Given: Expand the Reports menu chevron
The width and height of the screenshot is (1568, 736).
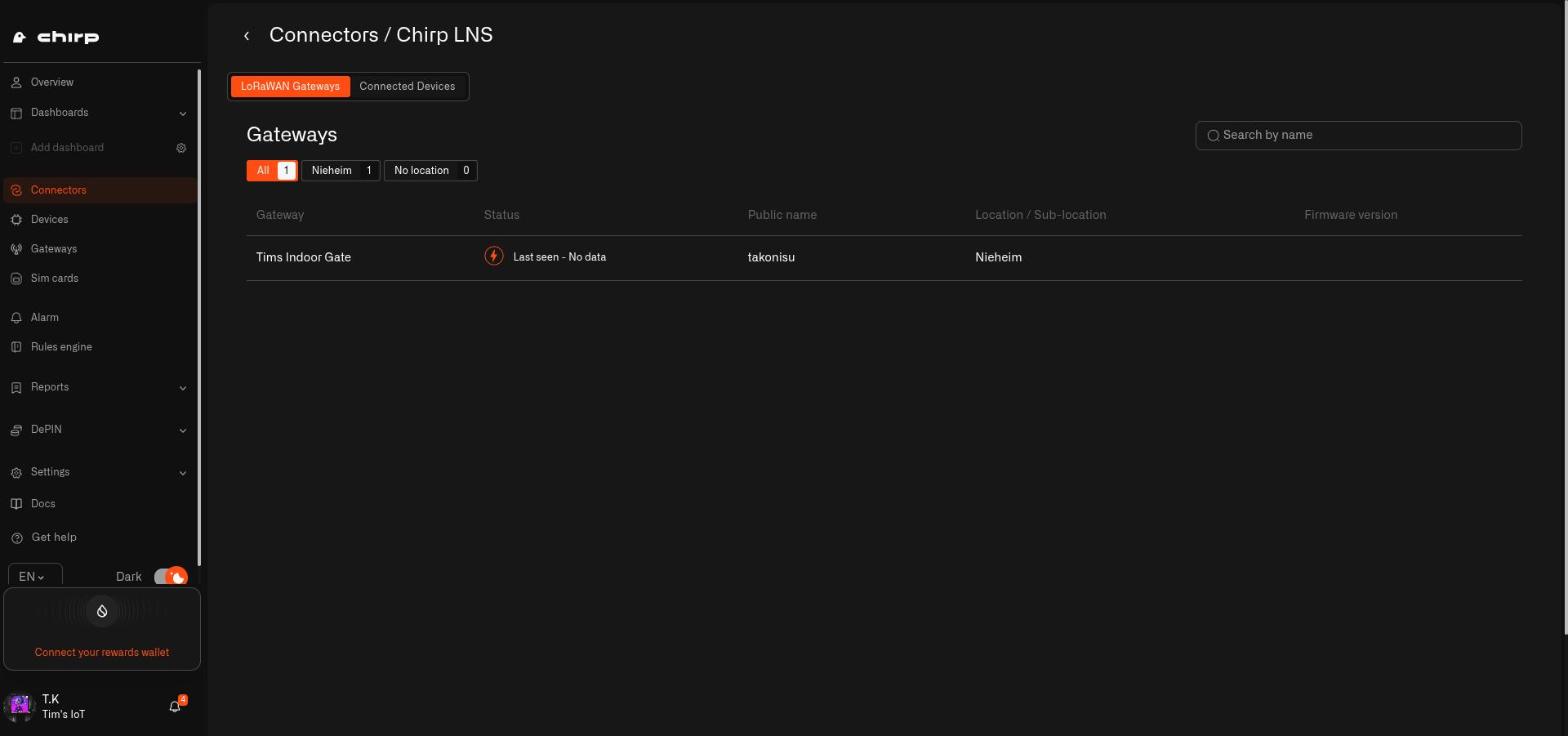Looking at the screenshot, I should (x=182, y=388).
